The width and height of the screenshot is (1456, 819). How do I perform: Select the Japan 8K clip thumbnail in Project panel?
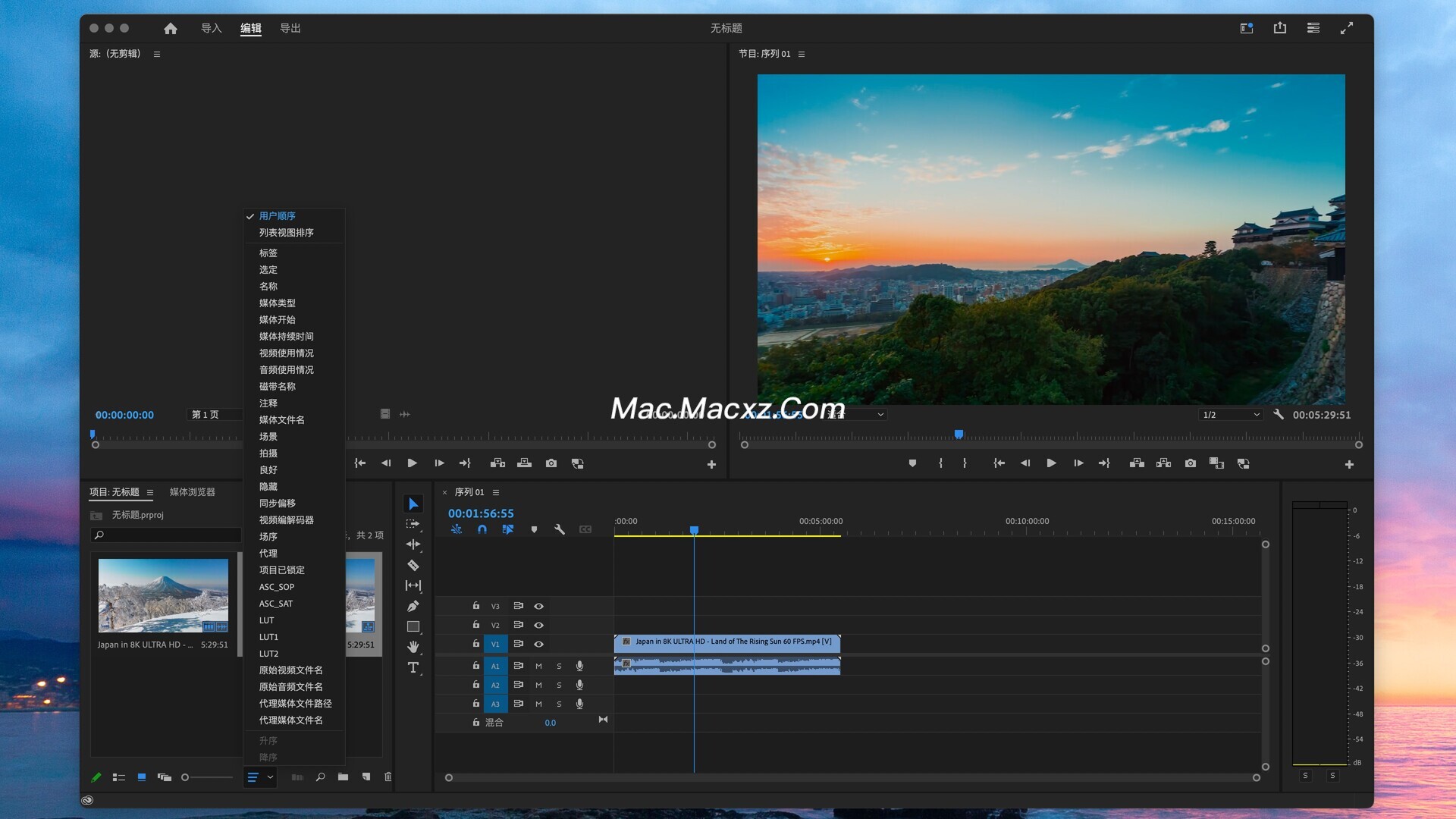pyautogui.click(x=162, y=595)
